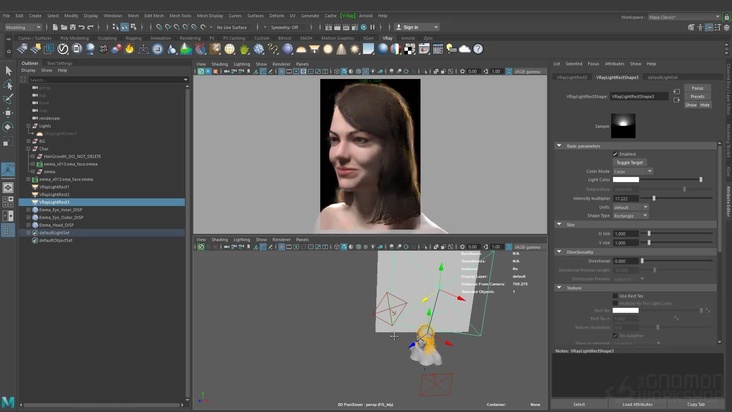Click the Intensity multiplier value field

coord(626,198)
